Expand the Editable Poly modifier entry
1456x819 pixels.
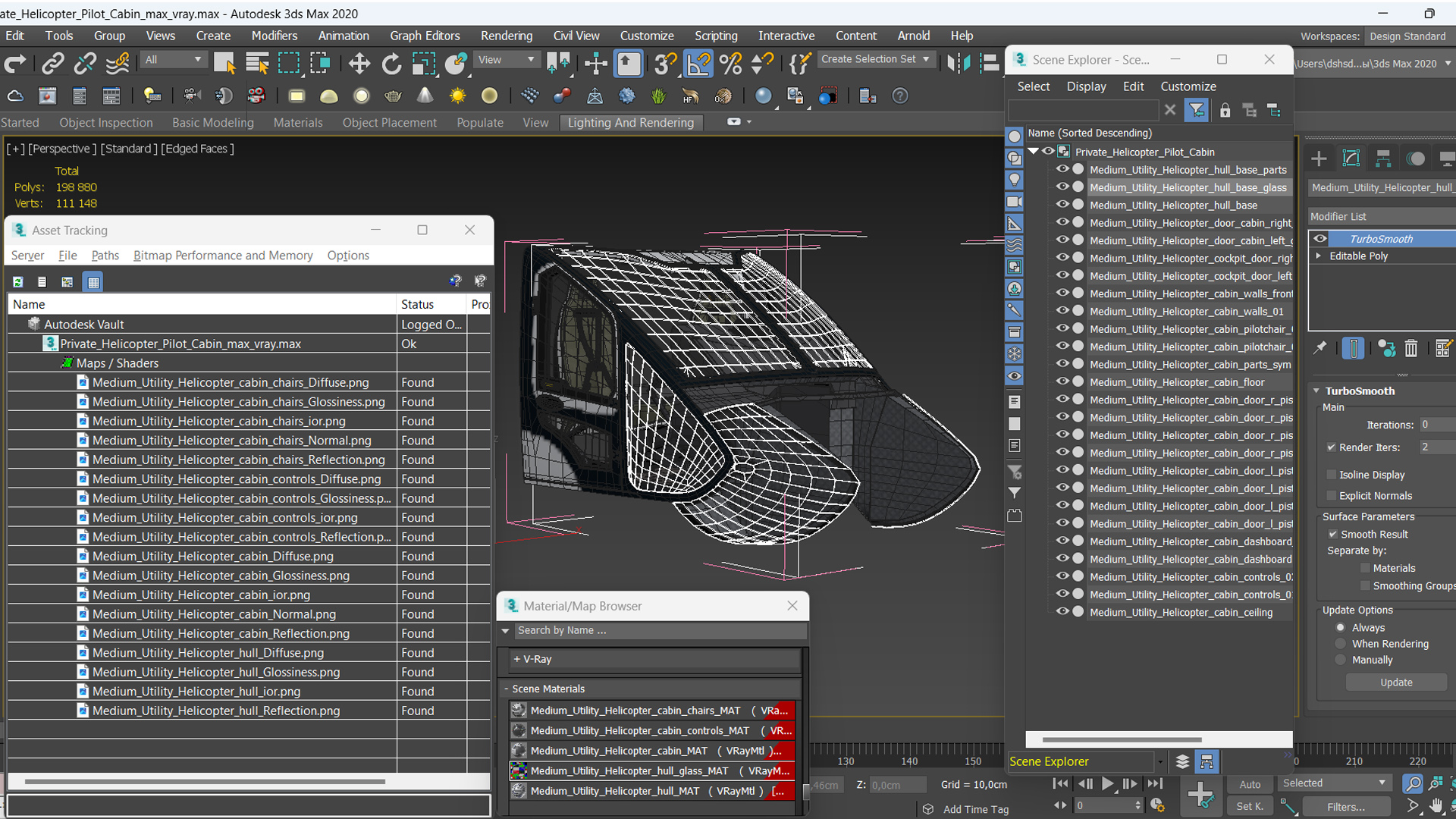(1318, 256)
